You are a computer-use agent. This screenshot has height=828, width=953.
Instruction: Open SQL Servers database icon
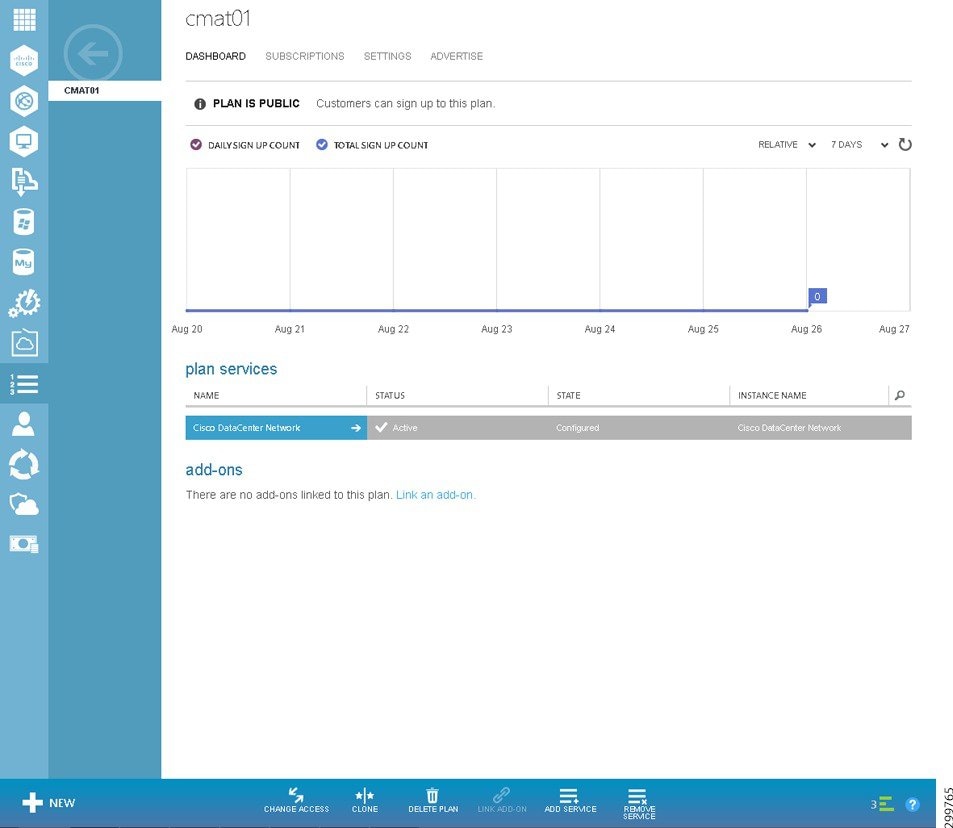pos(24,222)
